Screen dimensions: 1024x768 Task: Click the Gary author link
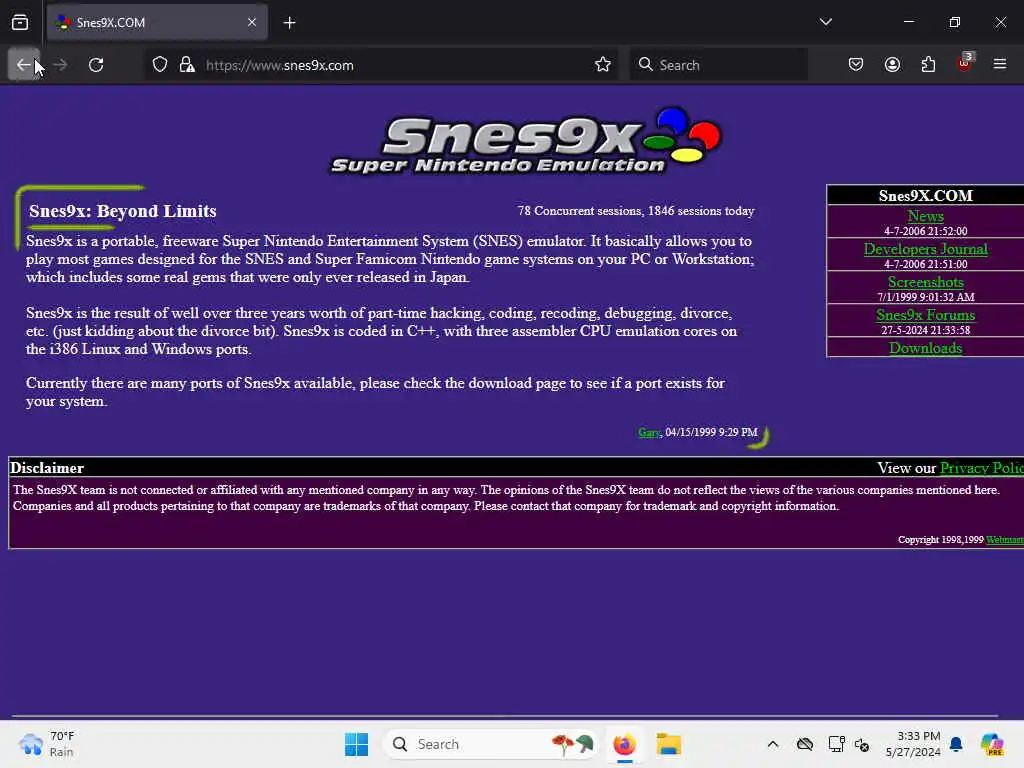click(648, 432)
